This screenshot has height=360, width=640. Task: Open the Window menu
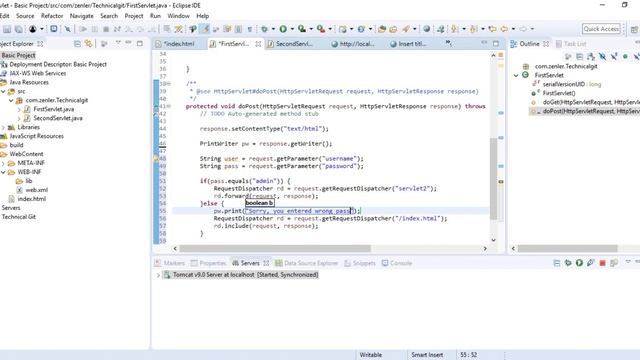(178, 16)
